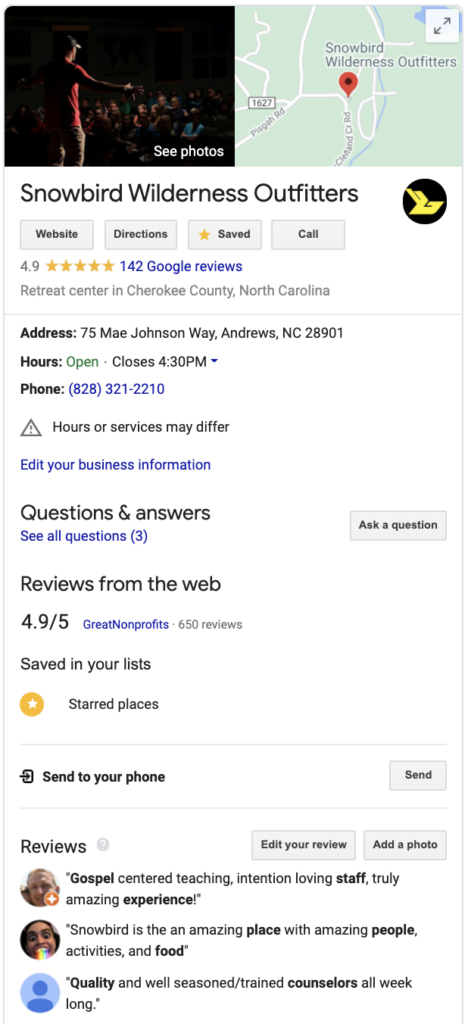Open the 142 Google reviews link
Screen dimensions: 468x1024
point(181,266)
